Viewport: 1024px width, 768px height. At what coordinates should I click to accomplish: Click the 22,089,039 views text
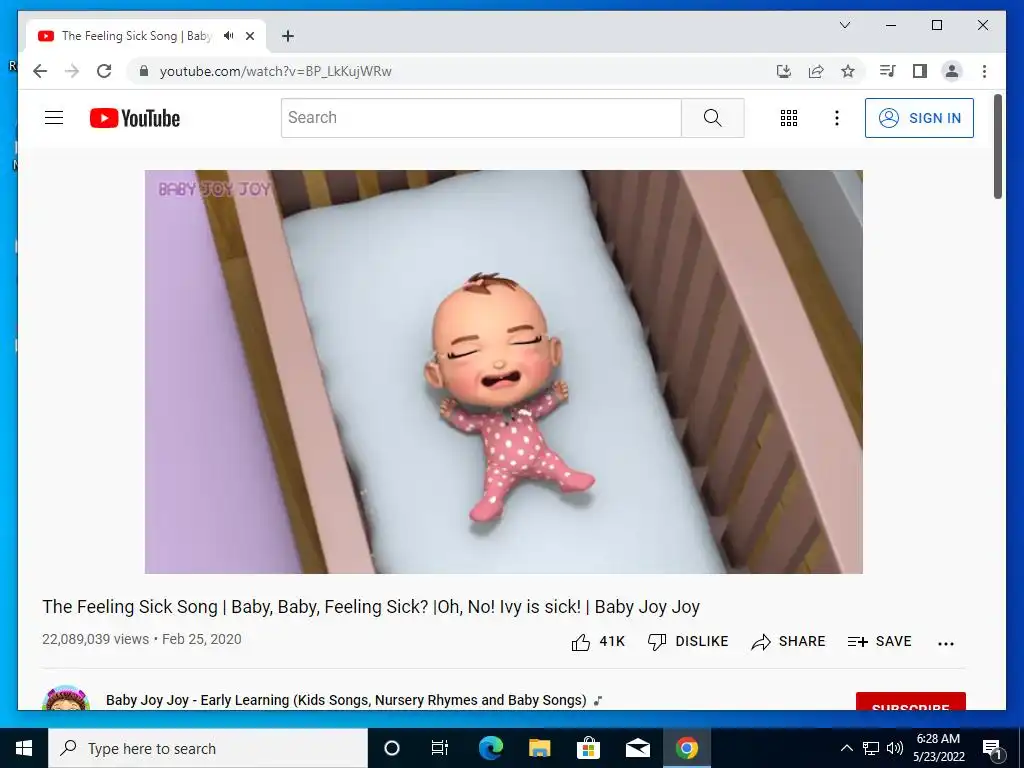[x=95, y=639]
